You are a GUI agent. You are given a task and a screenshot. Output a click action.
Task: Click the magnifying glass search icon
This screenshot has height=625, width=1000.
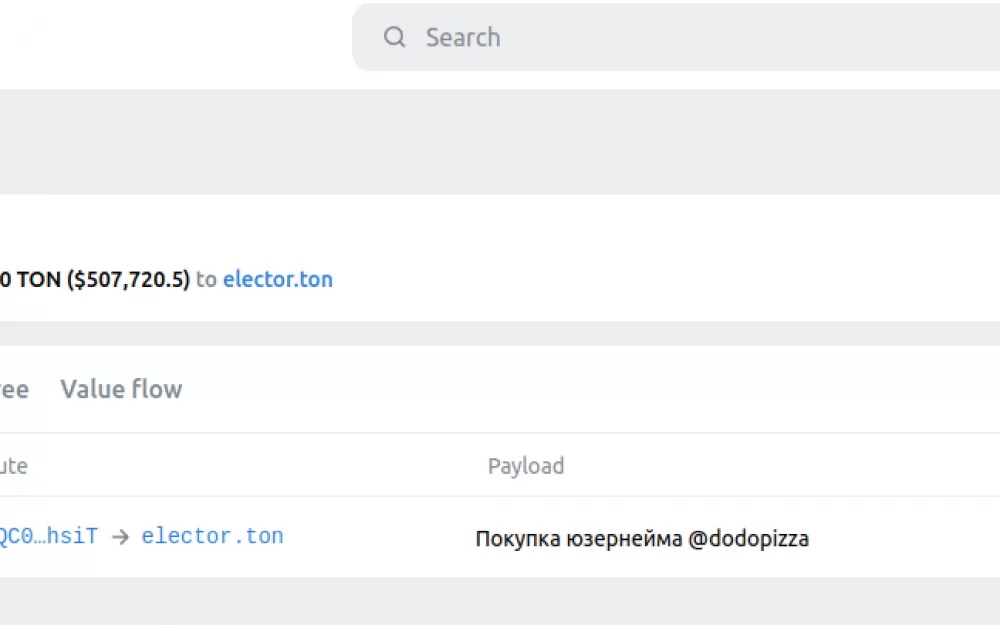(394, 37)
